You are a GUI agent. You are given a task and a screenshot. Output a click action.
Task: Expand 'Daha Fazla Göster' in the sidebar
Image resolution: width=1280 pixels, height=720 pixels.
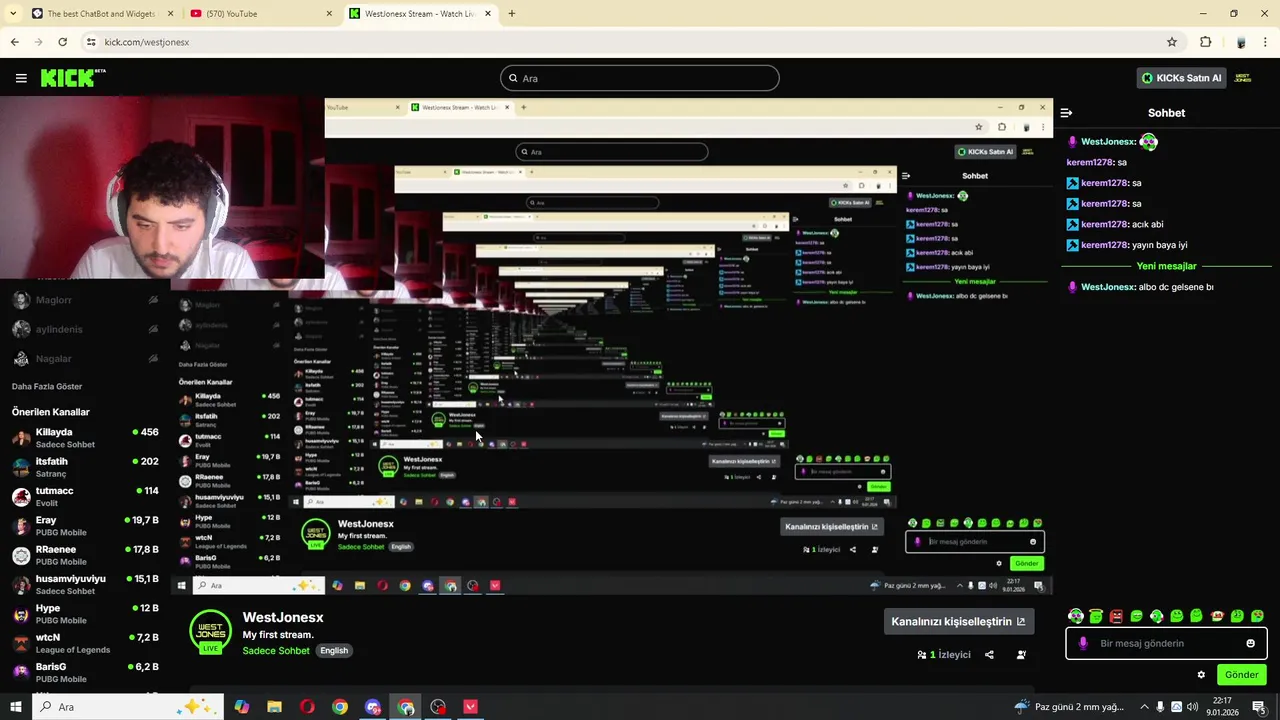click(x=47, y=386)
